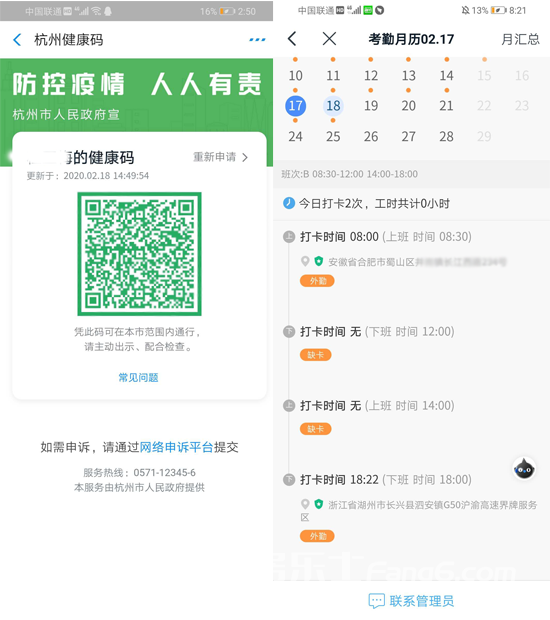The height and width of the screenshot is (620, 550).
Task: Tap the 外勤 tag under 08:00 check-in
Action: (x=317, y=281)
